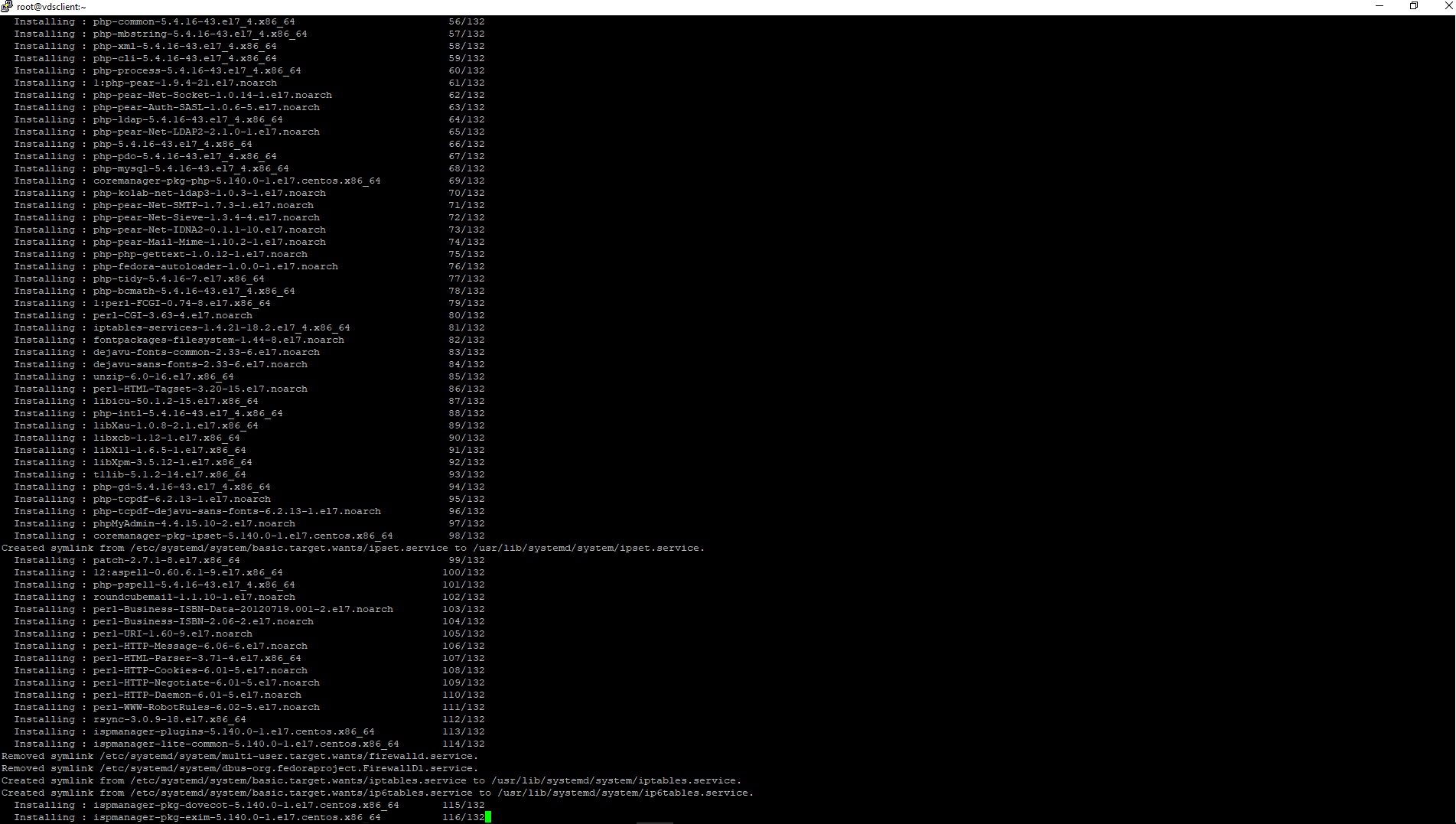Click the libXau-1.0.8-2.1.el7.x86_64 line

pyautogui.click(x=249, y=425)
